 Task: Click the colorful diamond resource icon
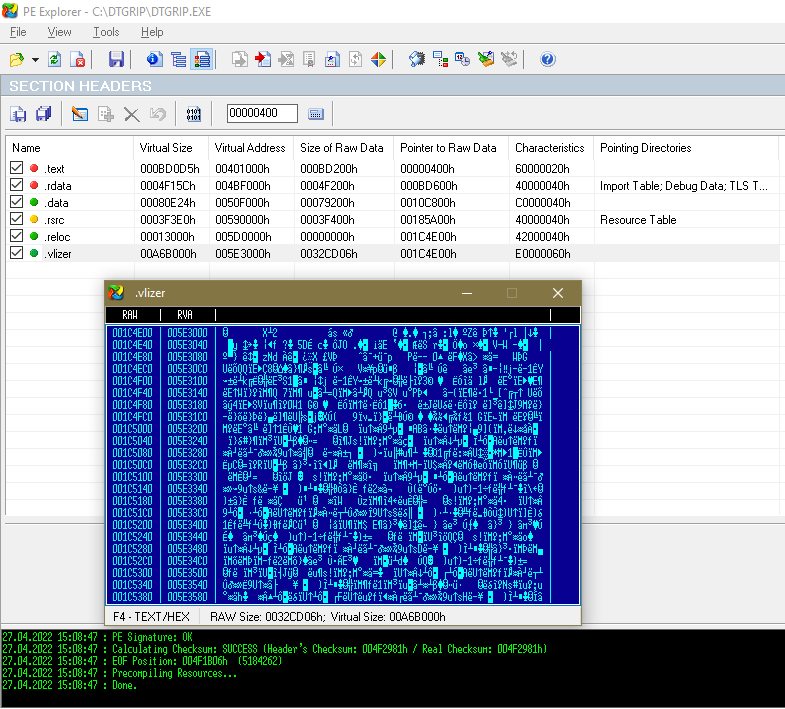[x=379, y=60]
